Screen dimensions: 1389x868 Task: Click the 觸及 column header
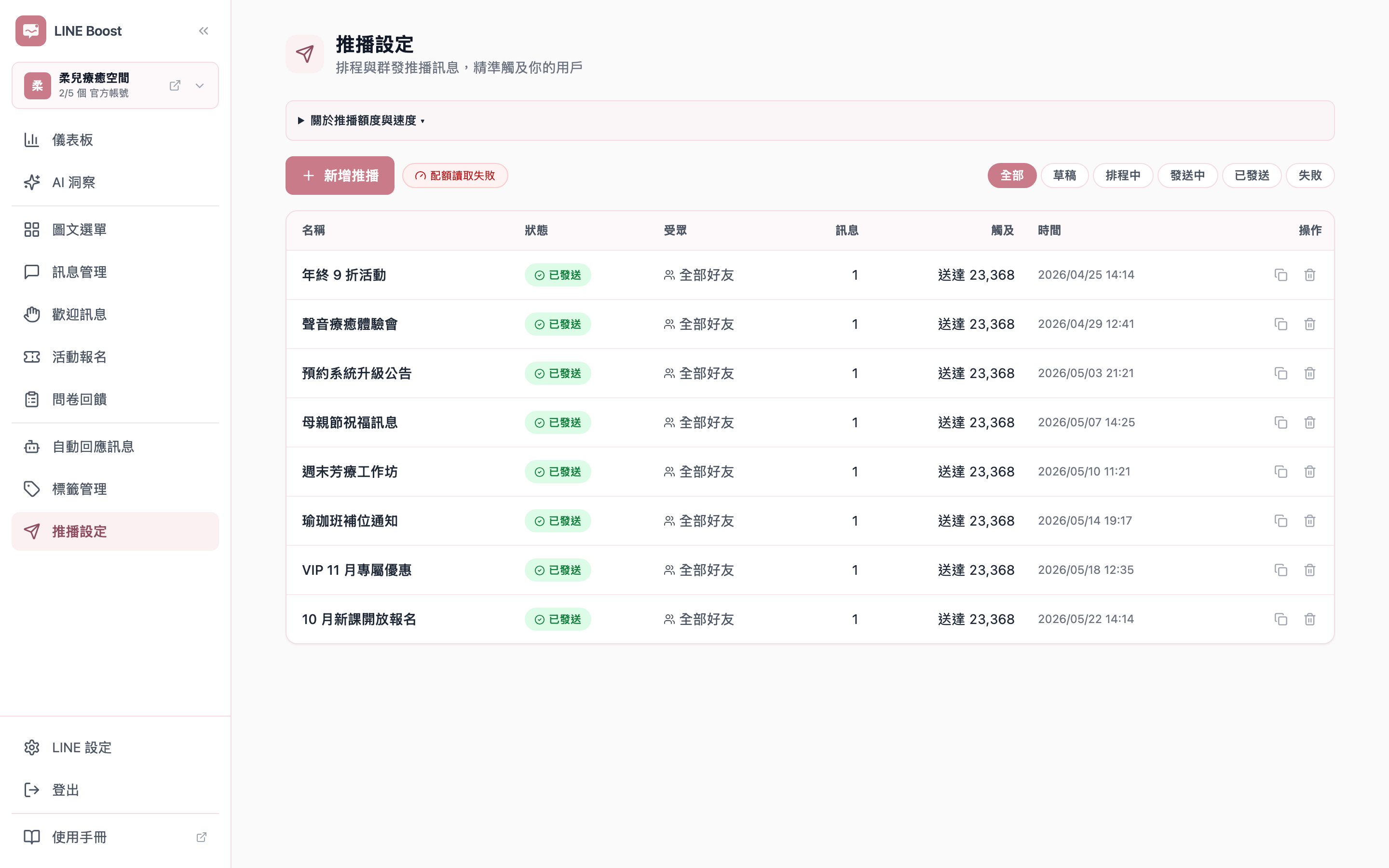click(x=1003, y=230)
